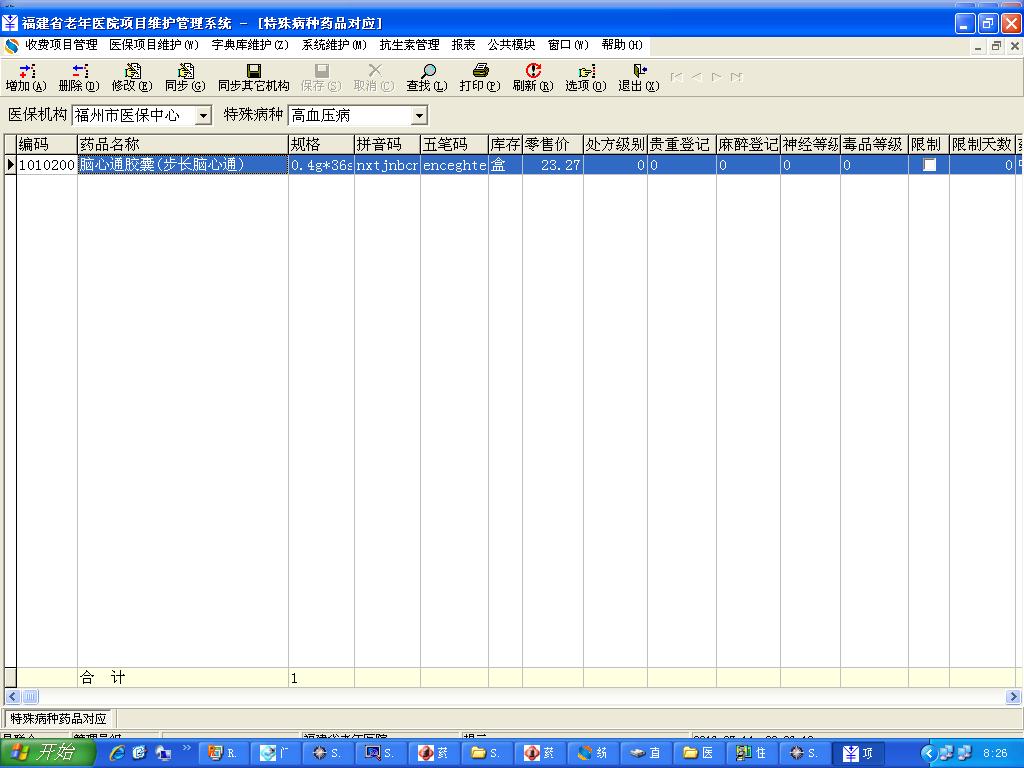Click the 麻醉登记 column header

tap(748, 144)
